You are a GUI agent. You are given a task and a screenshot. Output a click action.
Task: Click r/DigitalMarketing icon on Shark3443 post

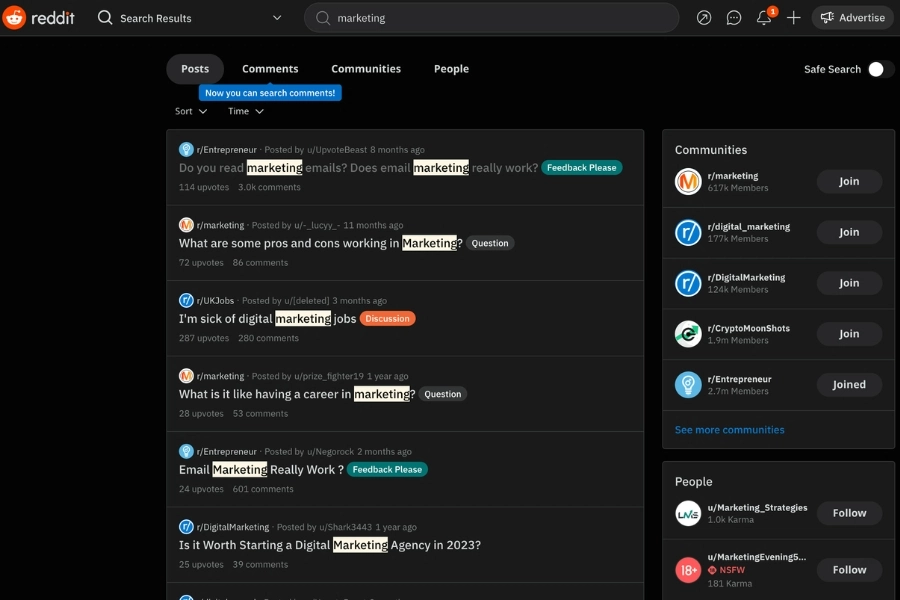[x=186, y=527]
